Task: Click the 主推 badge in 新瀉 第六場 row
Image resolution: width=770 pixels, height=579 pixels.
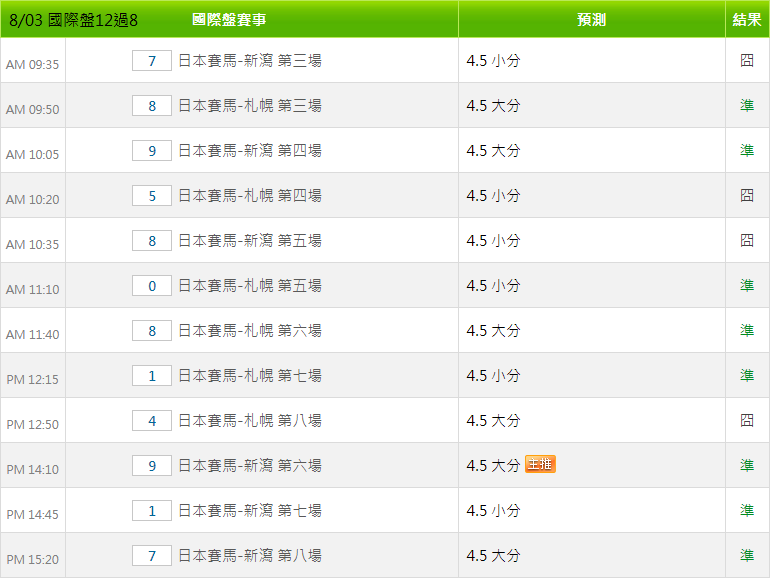Action: point(540,464)
